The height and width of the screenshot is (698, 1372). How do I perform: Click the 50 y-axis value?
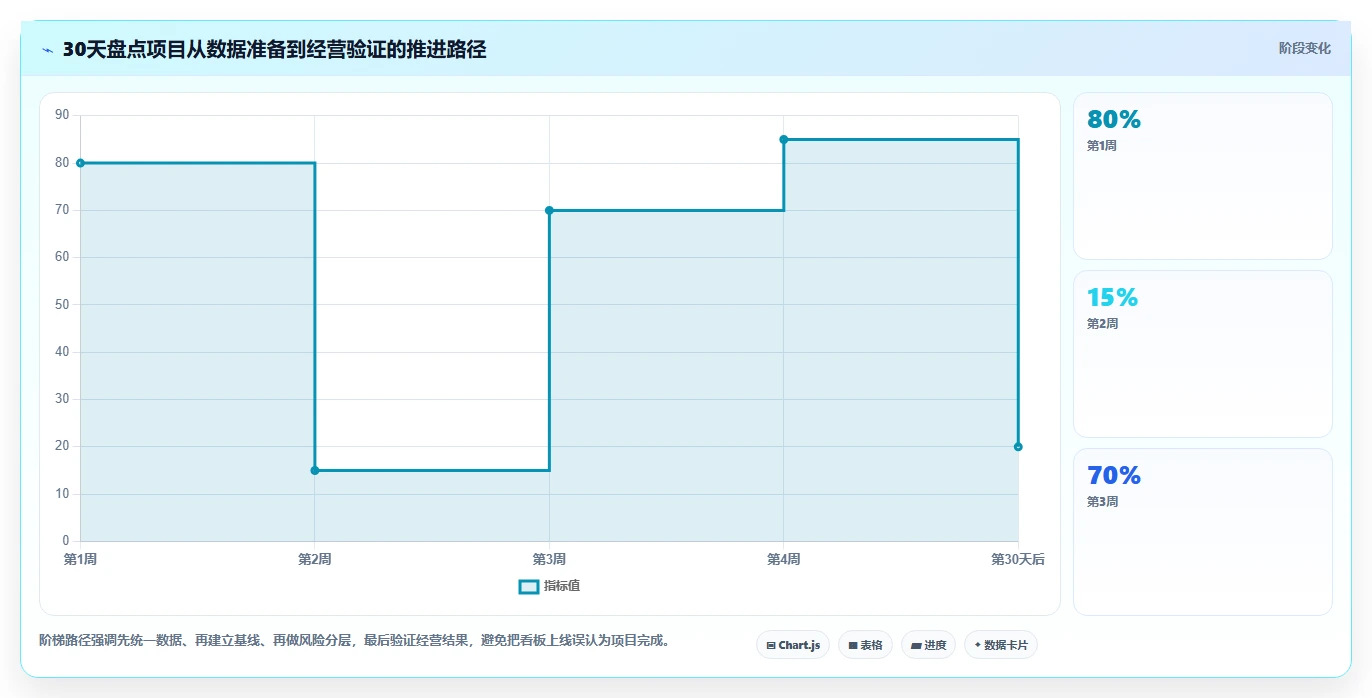62,304
